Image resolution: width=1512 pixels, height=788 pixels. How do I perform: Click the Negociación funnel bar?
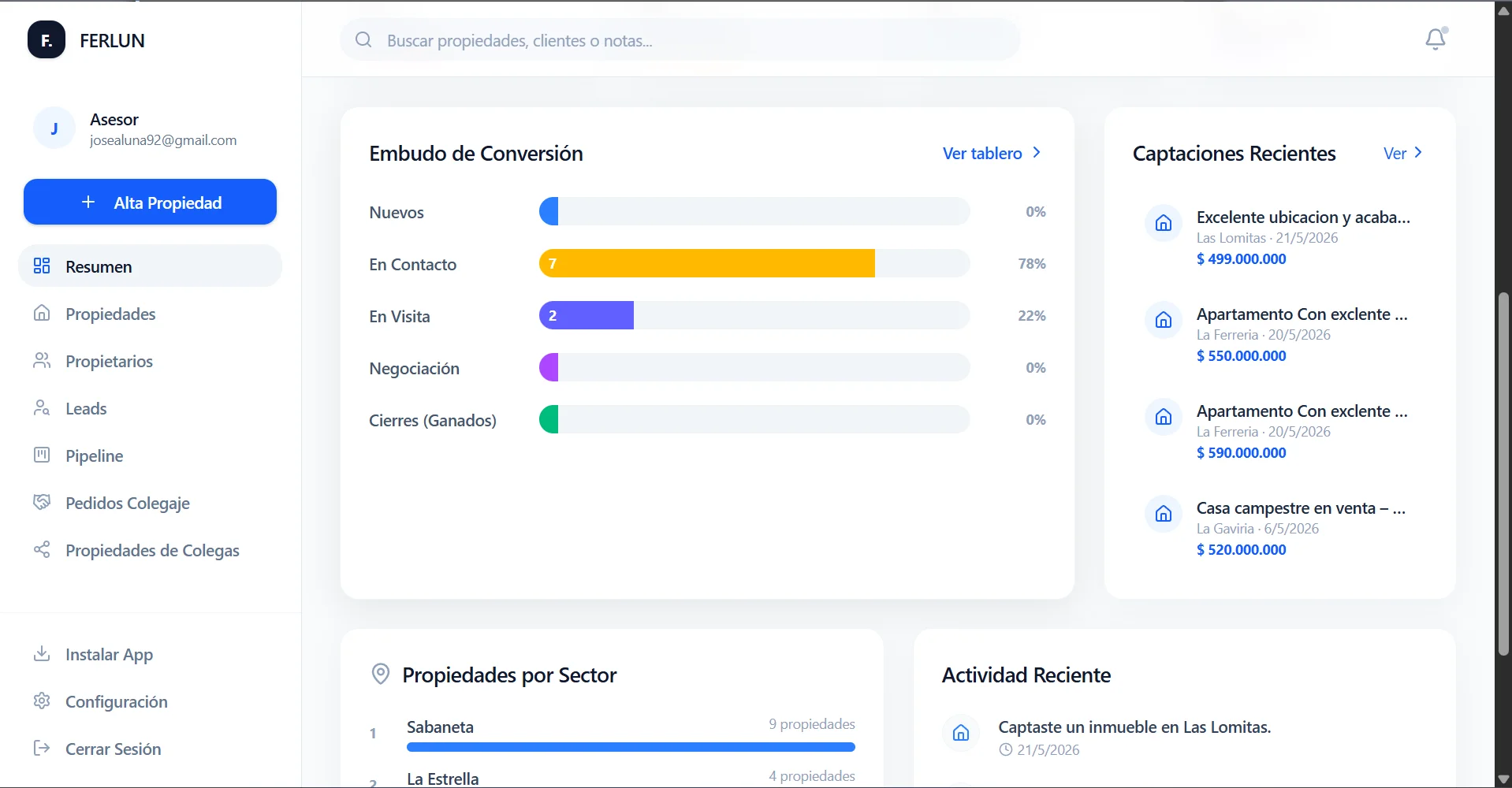click(754, 367)
